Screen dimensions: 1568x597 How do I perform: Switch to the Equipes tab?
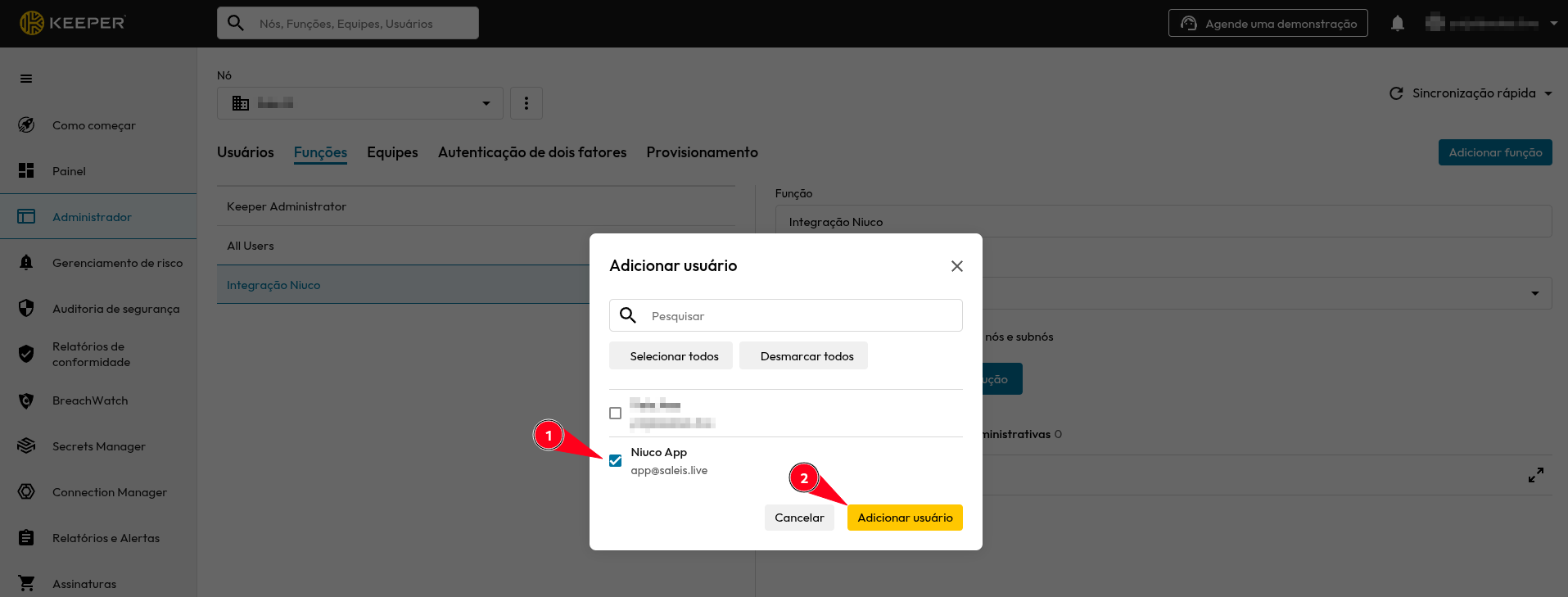392,152
